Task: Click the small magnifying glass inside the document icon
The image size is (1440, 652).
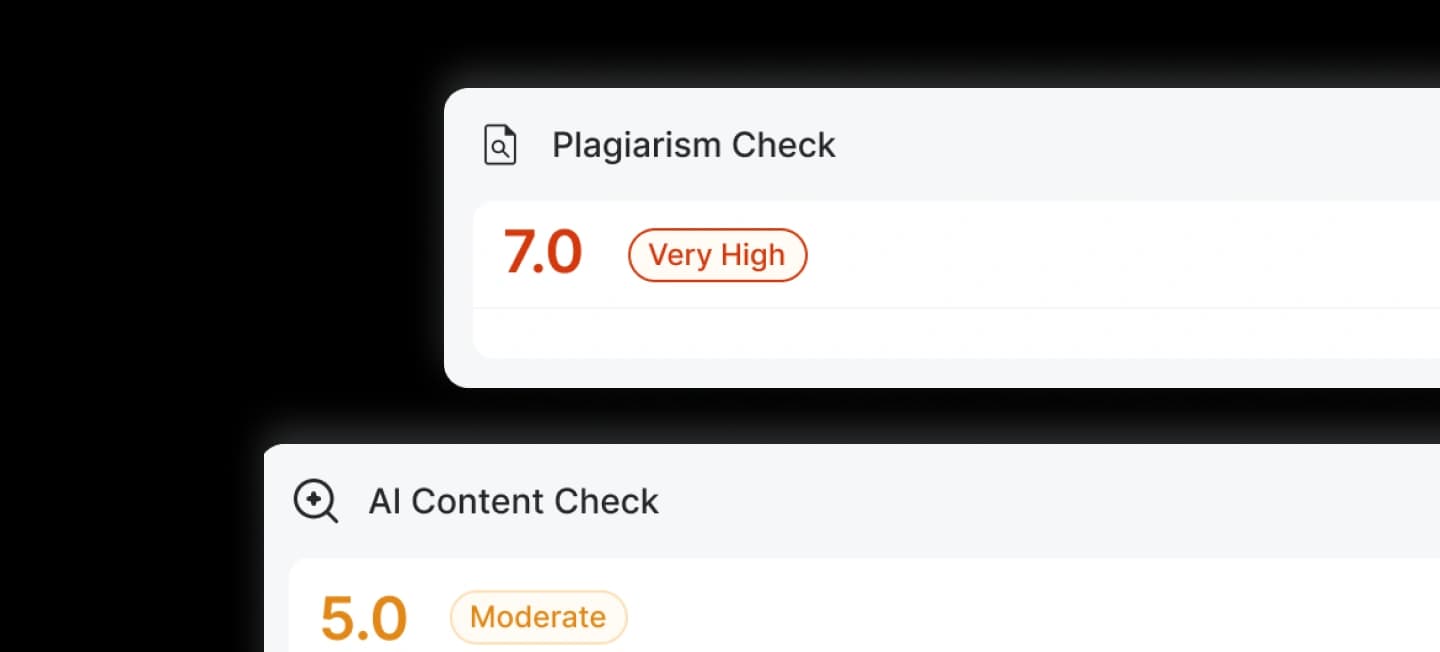Action: point(500,148)
